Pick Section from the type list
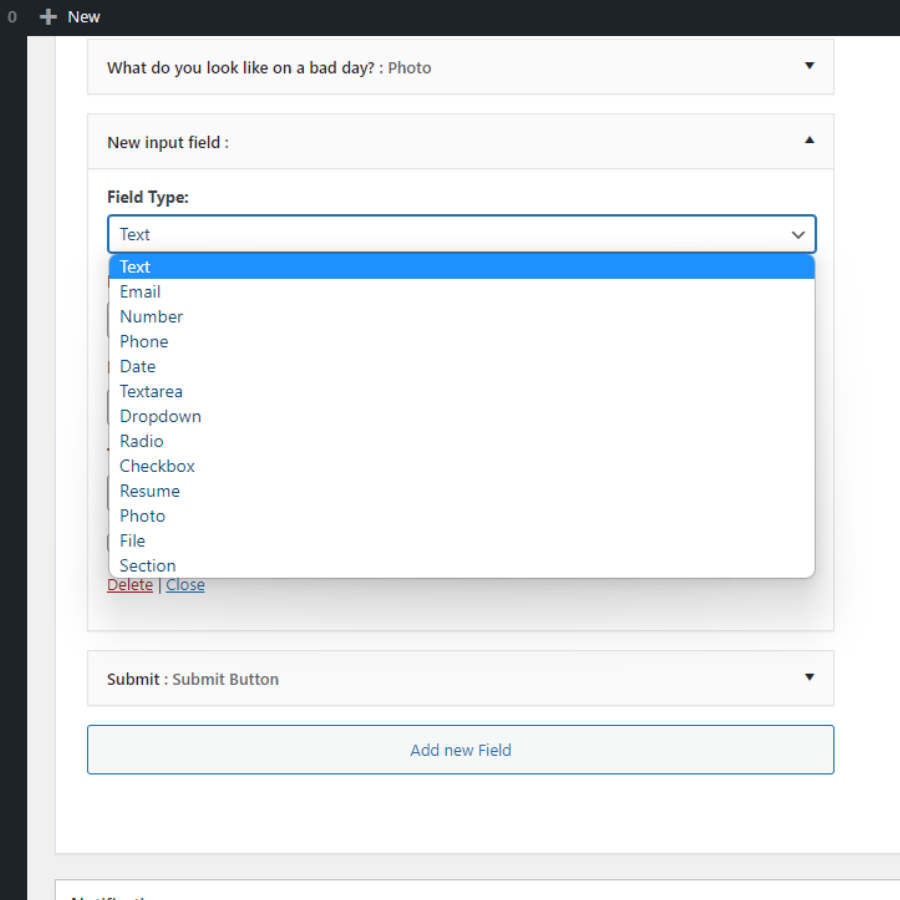Viewport: 900px width, 900px height. [x=461, y=565]
